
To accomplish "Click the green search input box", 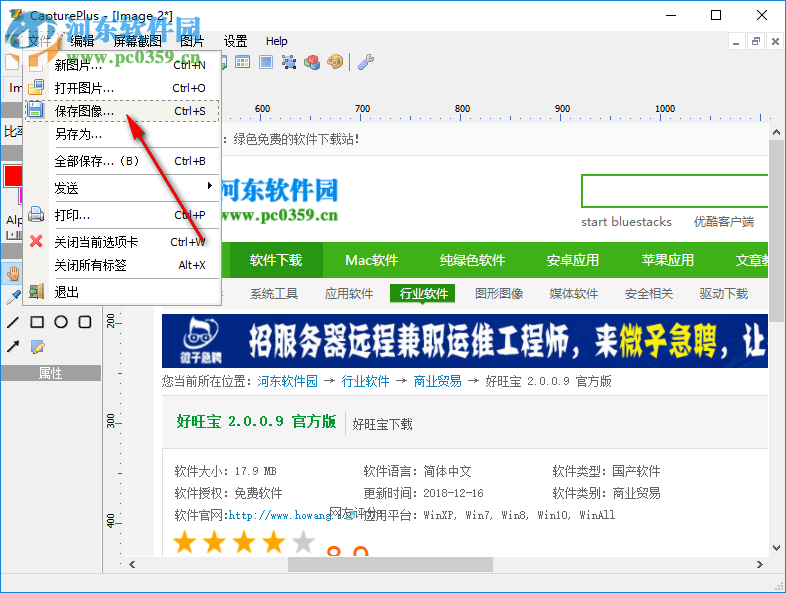I will click(x=675, y=191).
